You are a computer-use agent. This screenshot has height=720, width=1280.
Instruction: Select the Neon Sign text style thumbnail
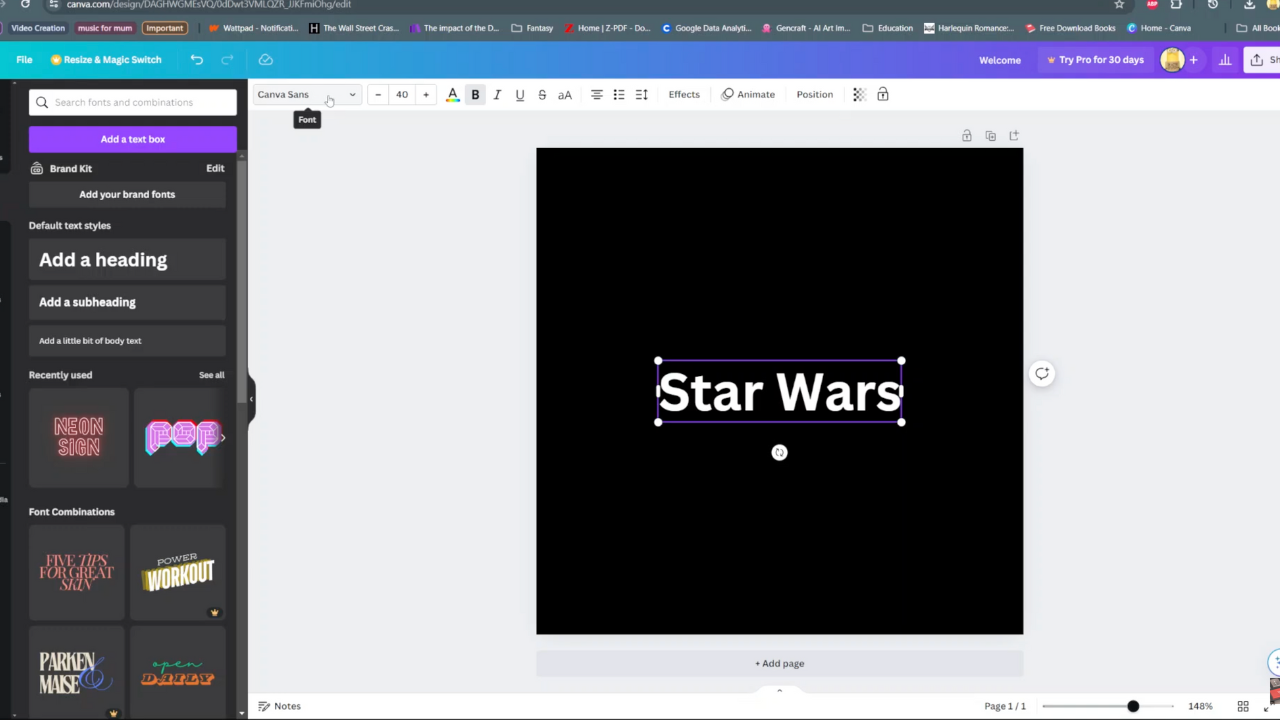(x=79, y=438)
